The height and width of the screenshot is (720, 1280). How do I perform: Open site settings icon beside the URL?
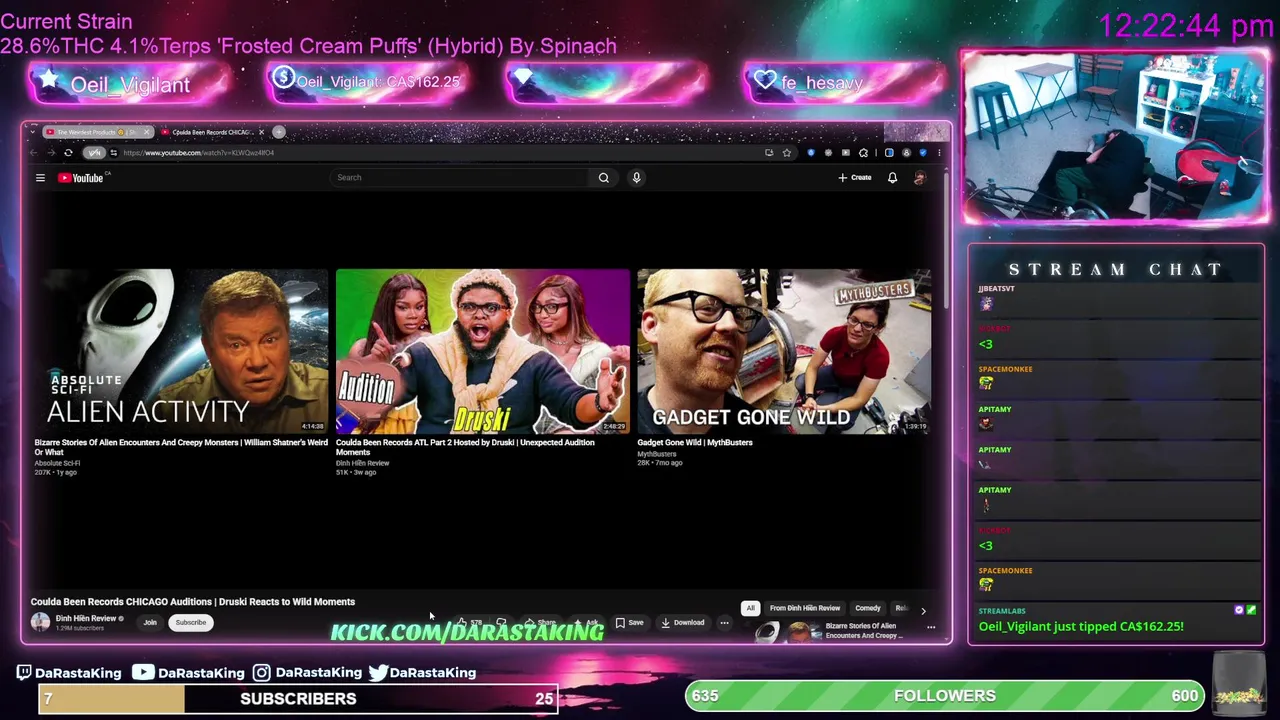tap(114, 153)
